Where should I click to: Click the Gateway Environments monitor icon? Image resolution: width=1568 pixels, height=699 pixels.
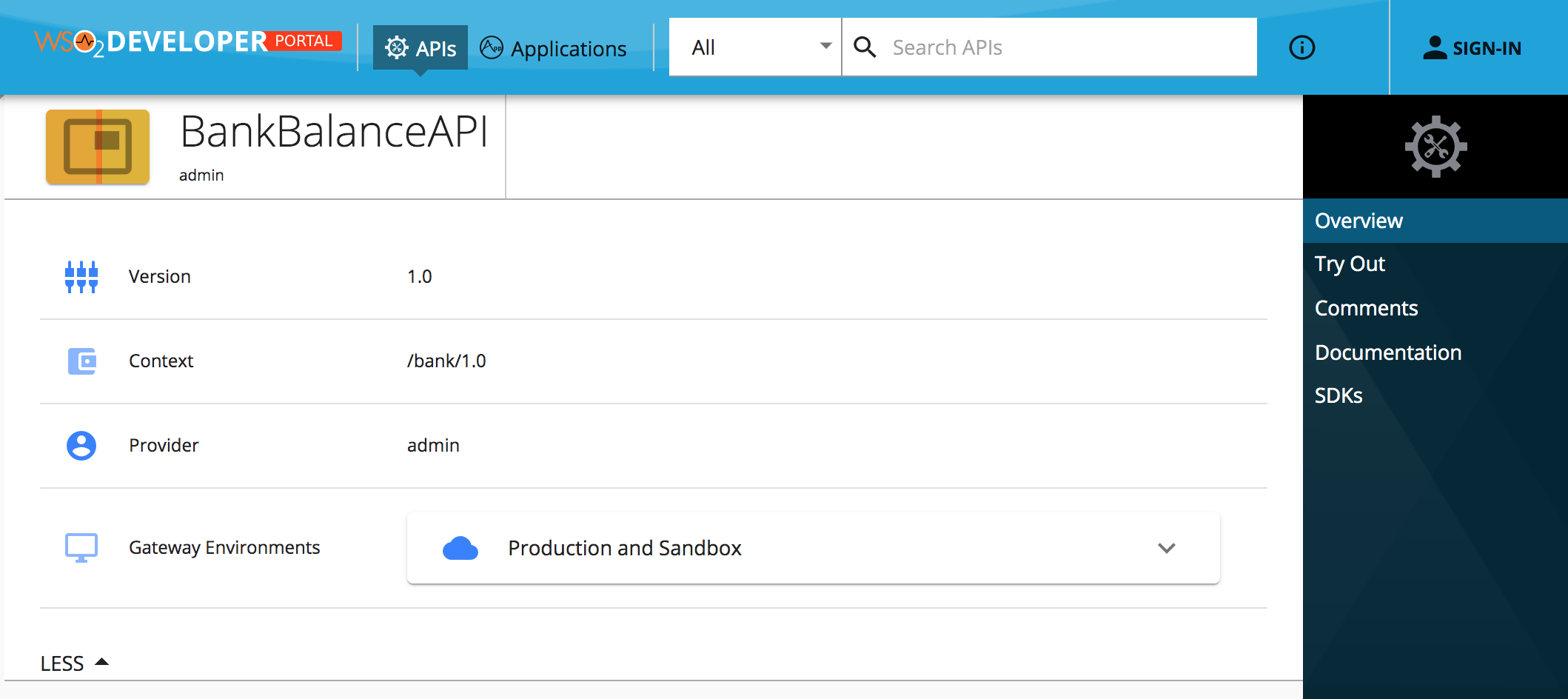pos(81,547)
